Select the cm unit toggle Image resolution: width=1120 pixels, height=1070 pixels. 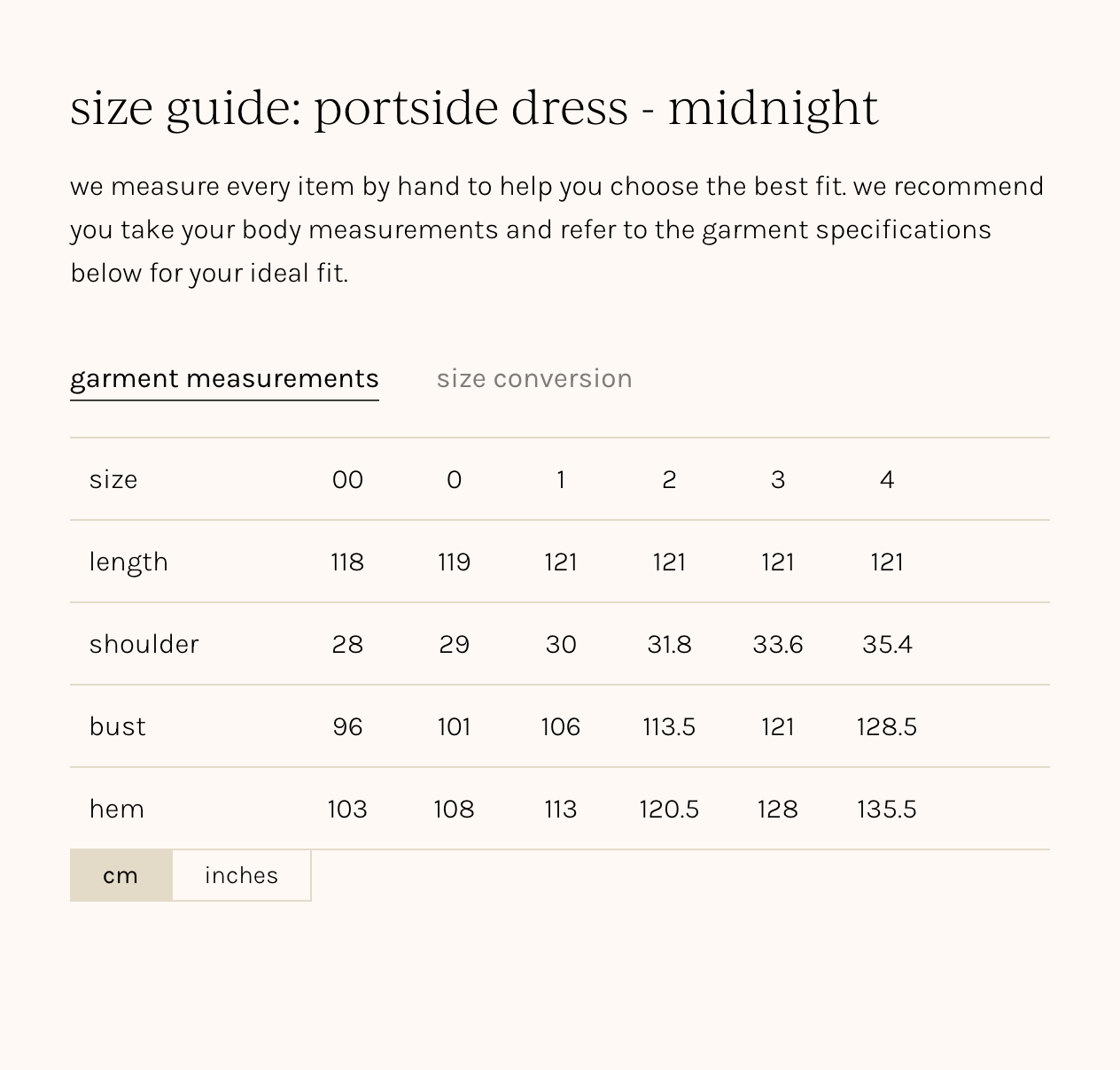(x=121, y=875)
